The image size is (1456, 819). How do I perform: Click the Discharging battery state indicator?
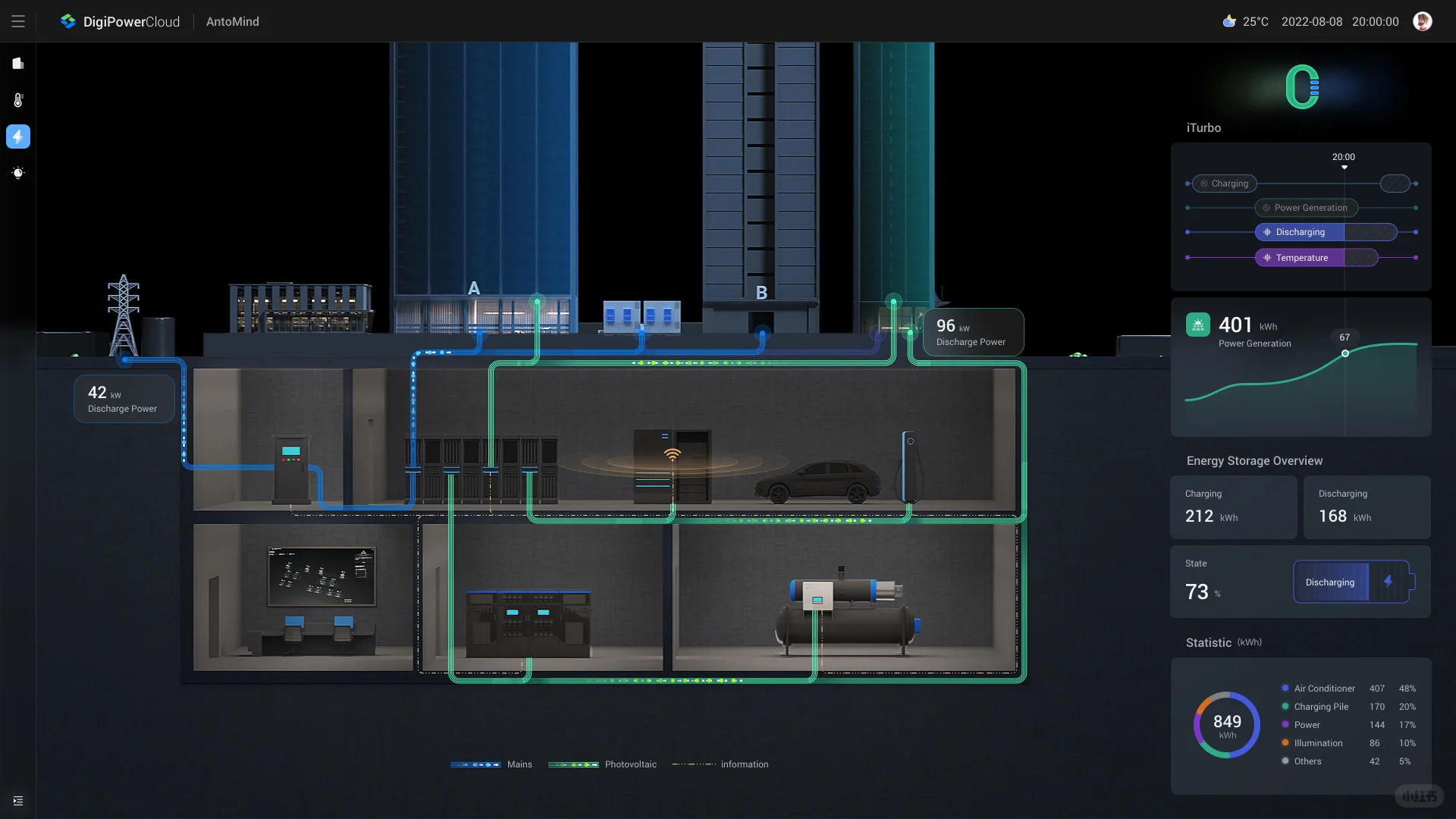[x=1351, y=582]
